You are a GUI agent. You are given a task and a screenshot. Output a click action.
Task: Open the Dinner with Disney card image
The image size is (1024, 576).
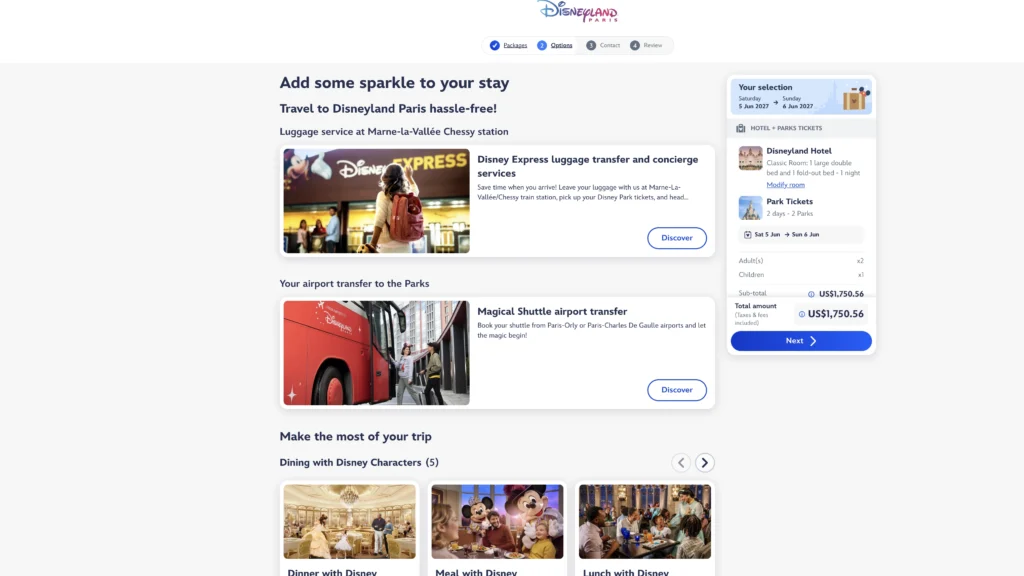[x=349, y=522]
